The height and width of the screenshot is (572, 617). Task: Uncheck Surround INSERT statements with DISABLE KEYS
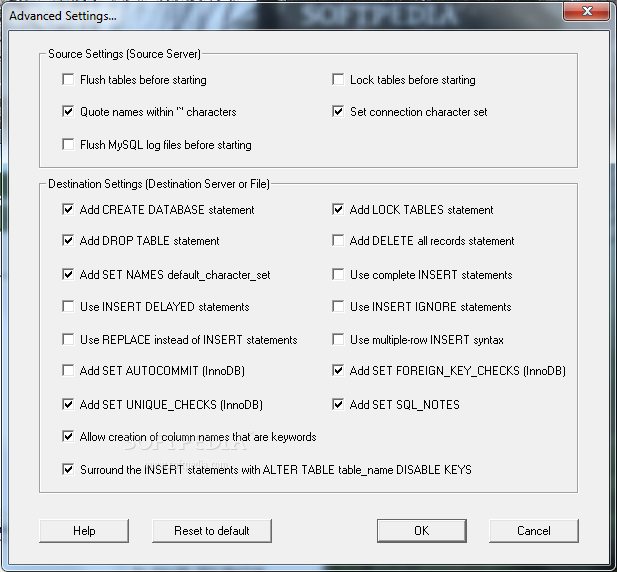click(68, 469)
